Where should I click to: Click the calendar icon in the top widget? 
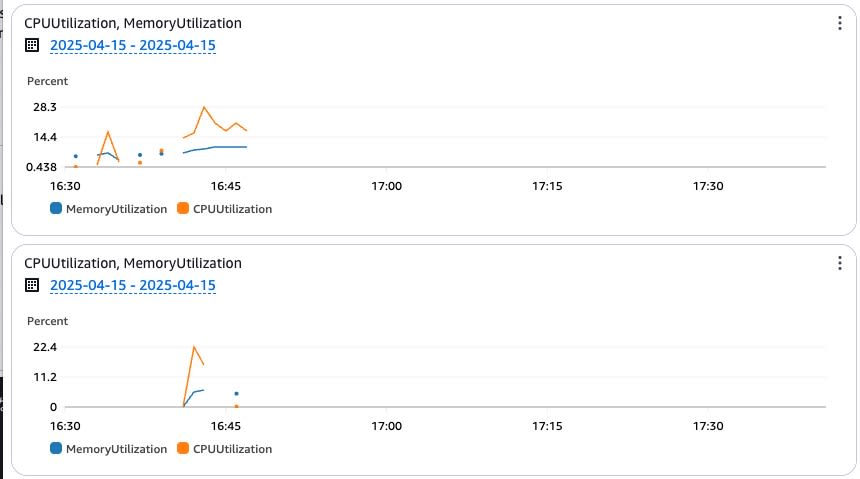(32, 45)
